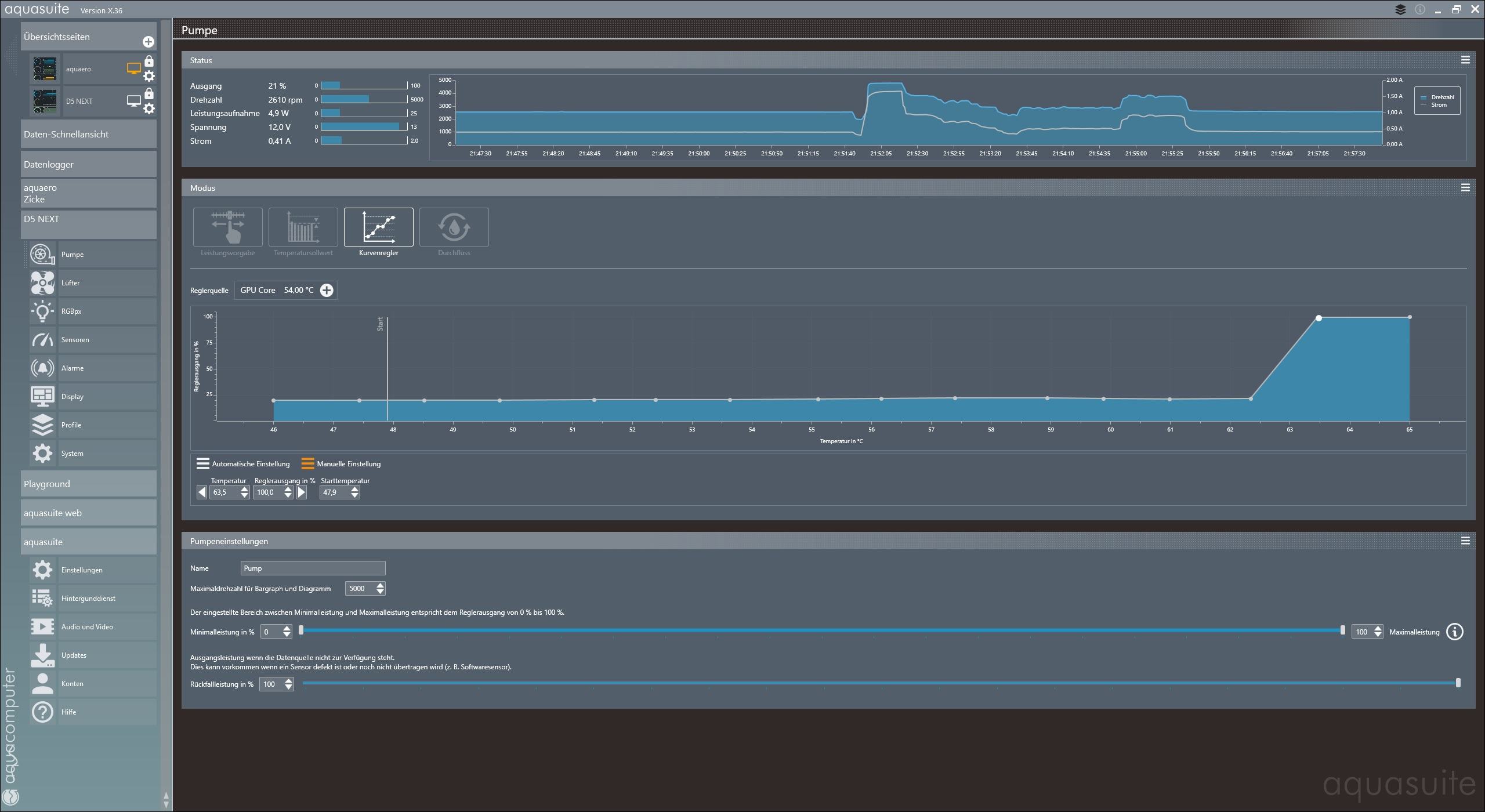Select the Temperatursollwert mode icon

point(303,227)
